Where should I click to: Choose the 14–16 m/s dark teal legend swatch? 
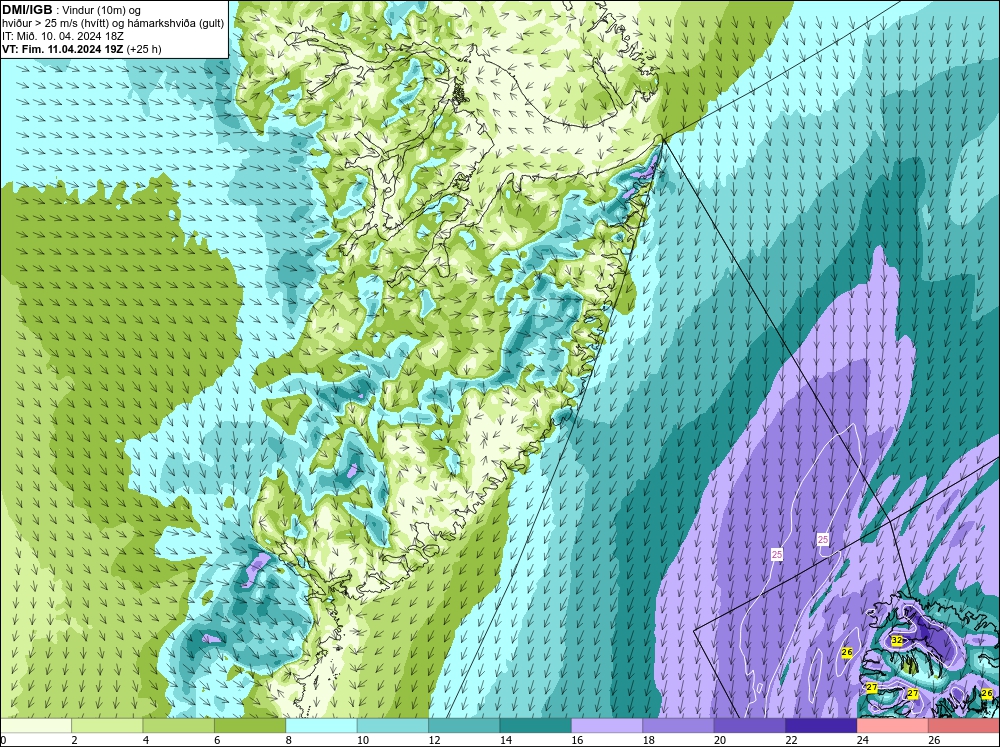pyautogui.click(x=536, y=726)
